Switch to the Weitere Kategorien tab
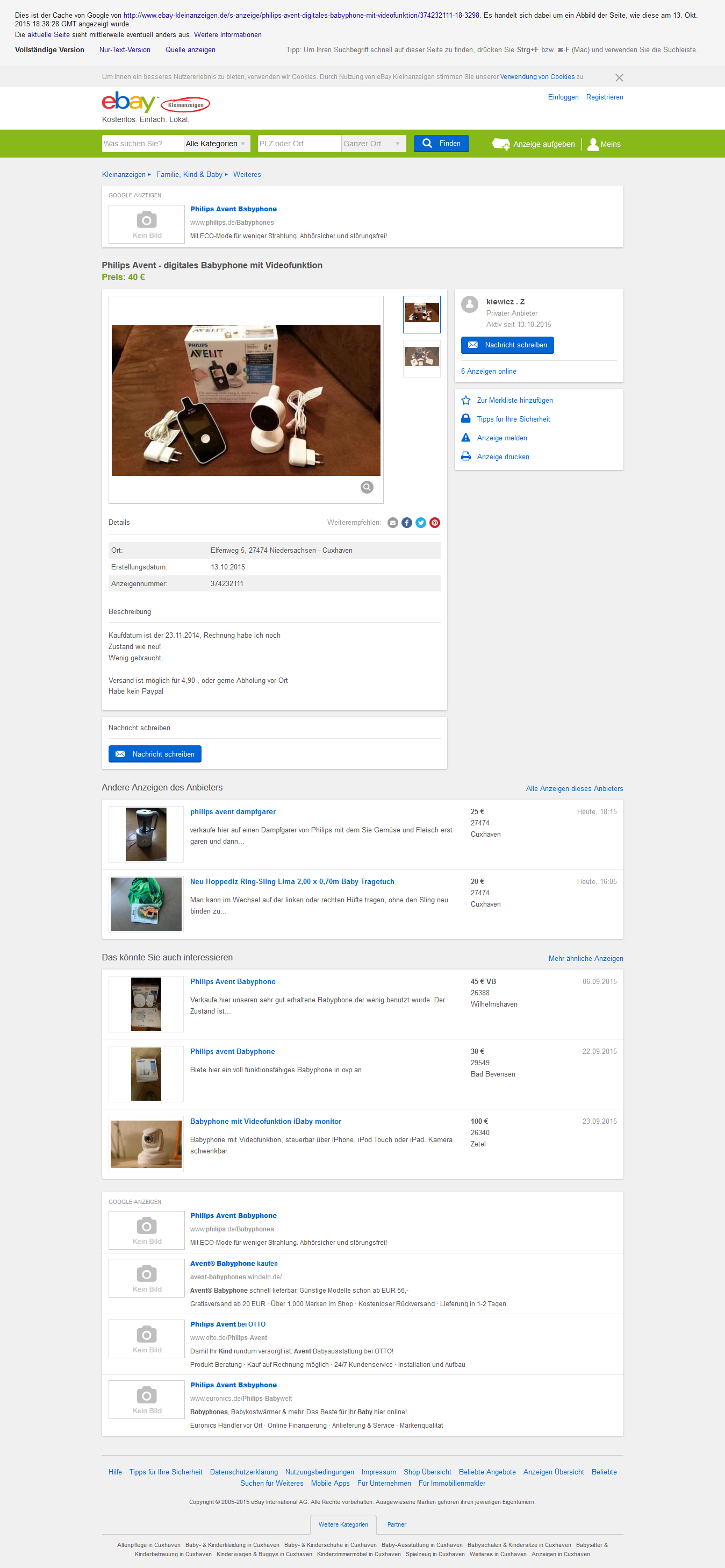 pos(343,1525)
